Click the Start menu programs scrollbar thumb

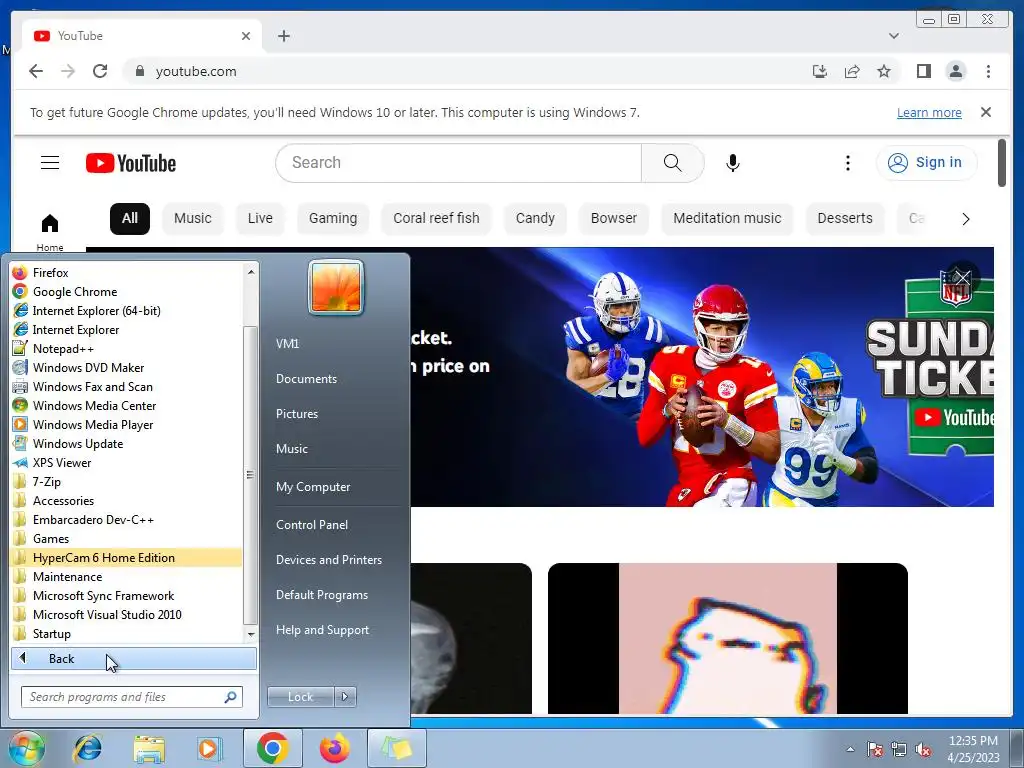click(x=250, y=474)
